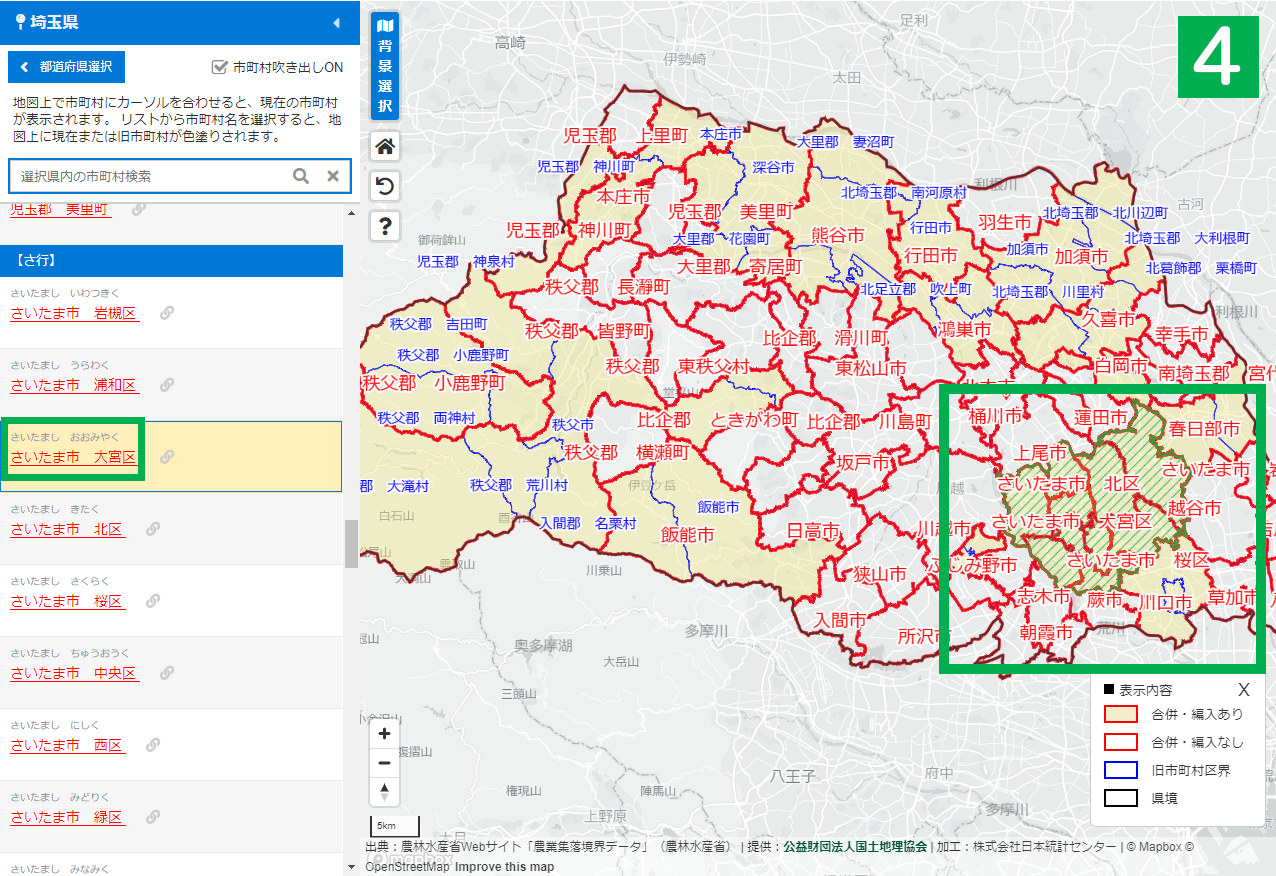Click the 【さ行】 section header
The image size is (1276, 876).
[171, 260]
